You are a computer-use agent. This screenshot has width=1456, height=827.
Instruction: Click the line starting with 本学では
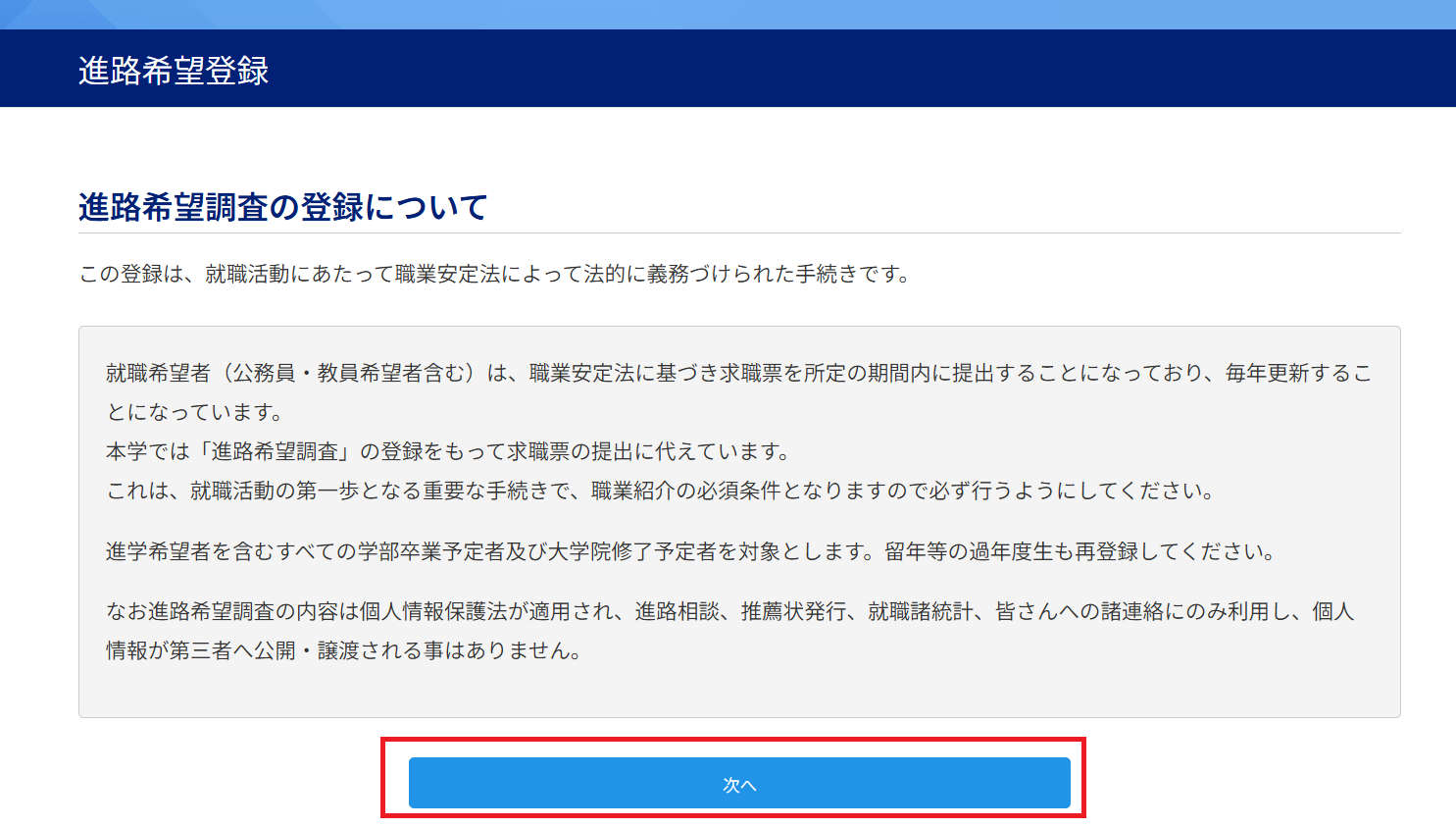click(x=447, y=451)
